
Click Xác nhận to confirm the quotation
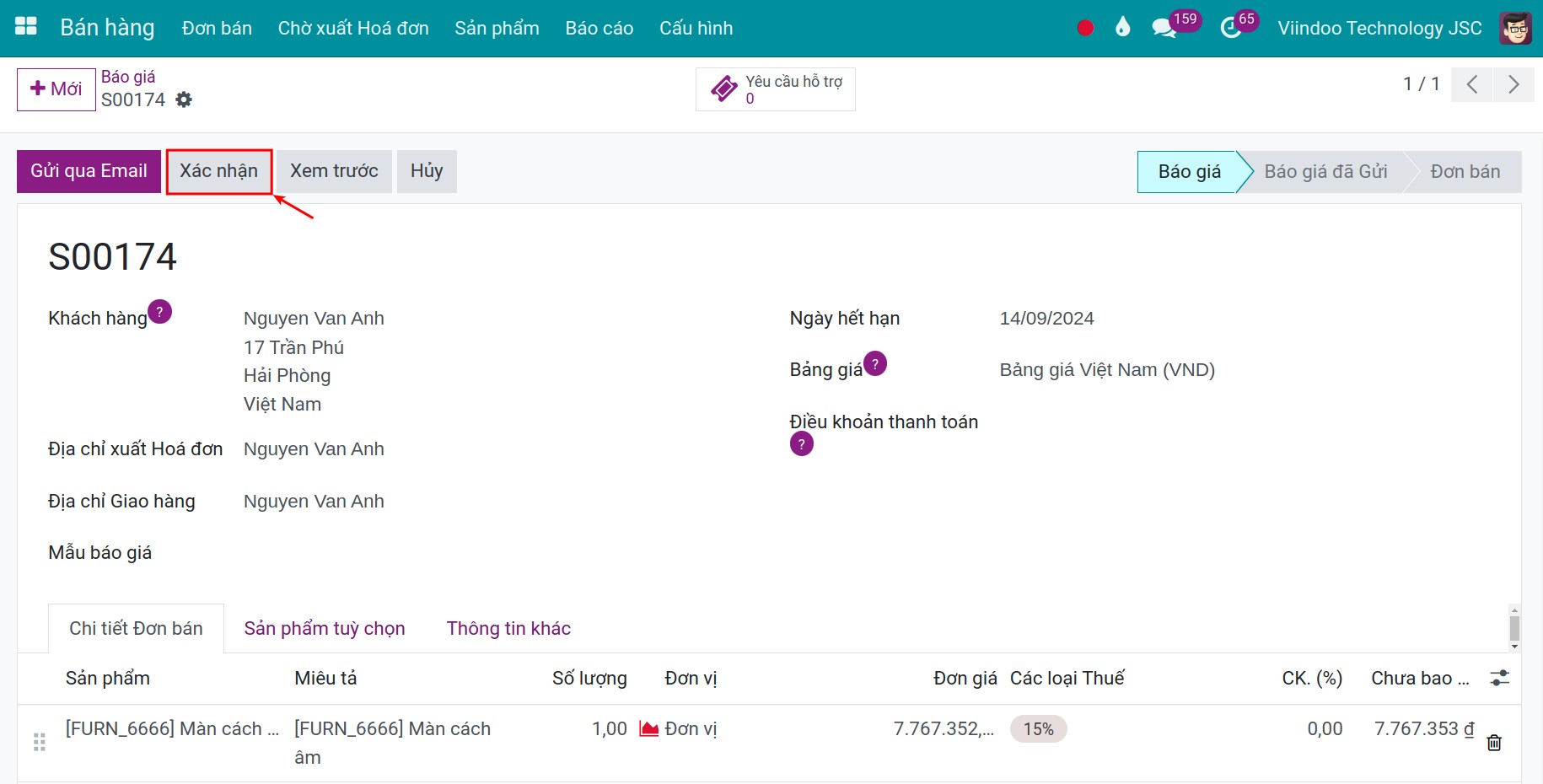pyautogui.click(x=218, y=170)
